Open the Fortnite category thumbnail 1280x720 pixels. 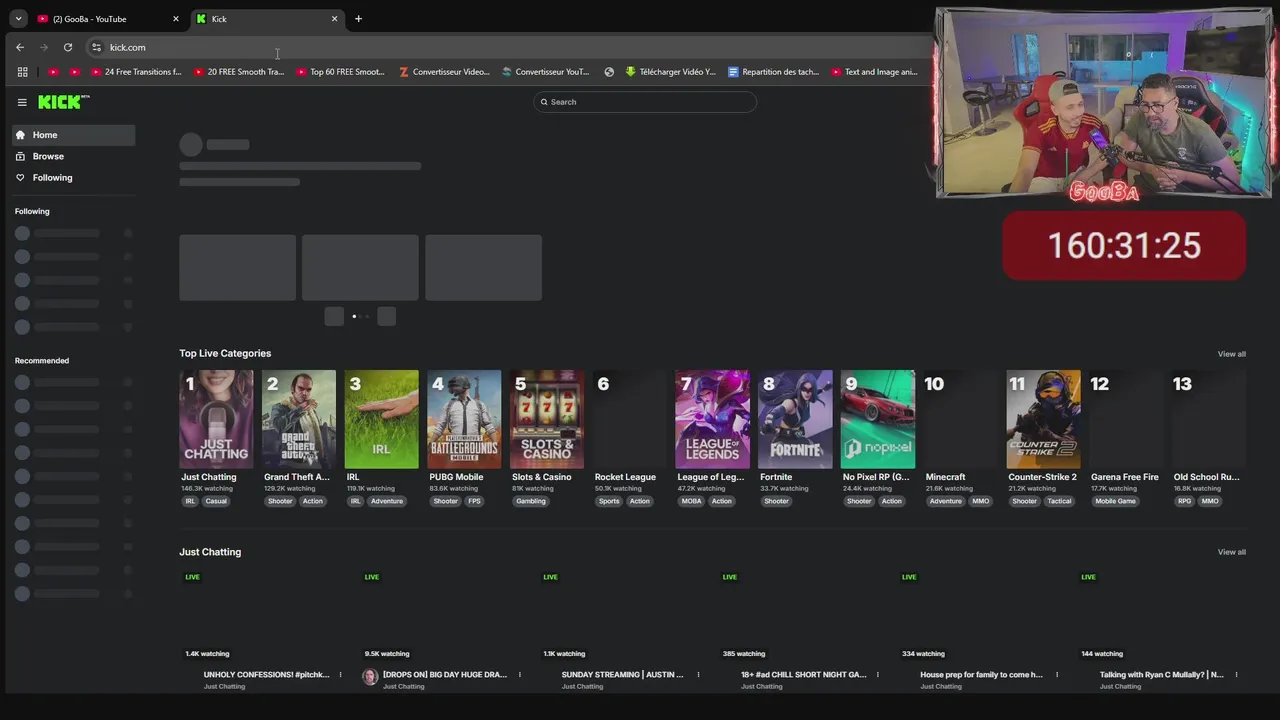795,419
